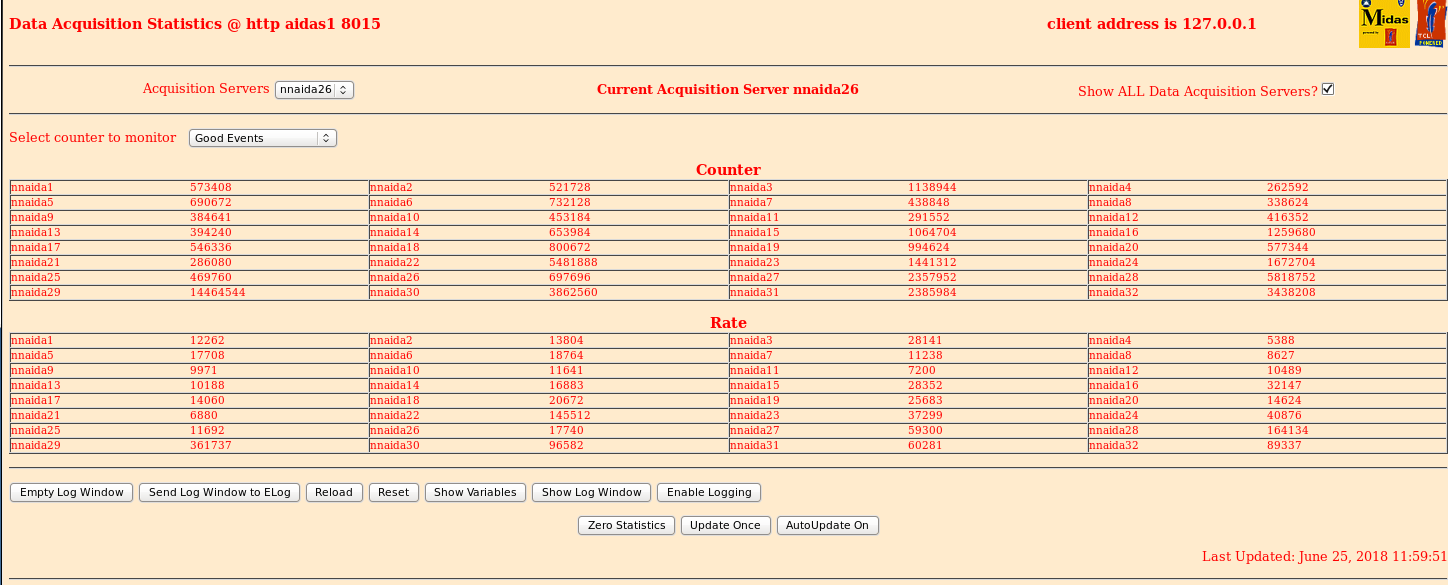The width and height of the screenshot is (1448, 585).
Task: Select Rate value 5388 for nnaida4
Action: point(1281,340)
